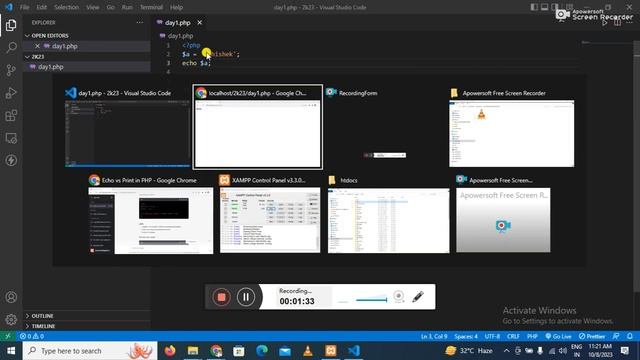Stop the recording with the red stop button
This screenshot has height=360, width=640.
pos(221,297)
